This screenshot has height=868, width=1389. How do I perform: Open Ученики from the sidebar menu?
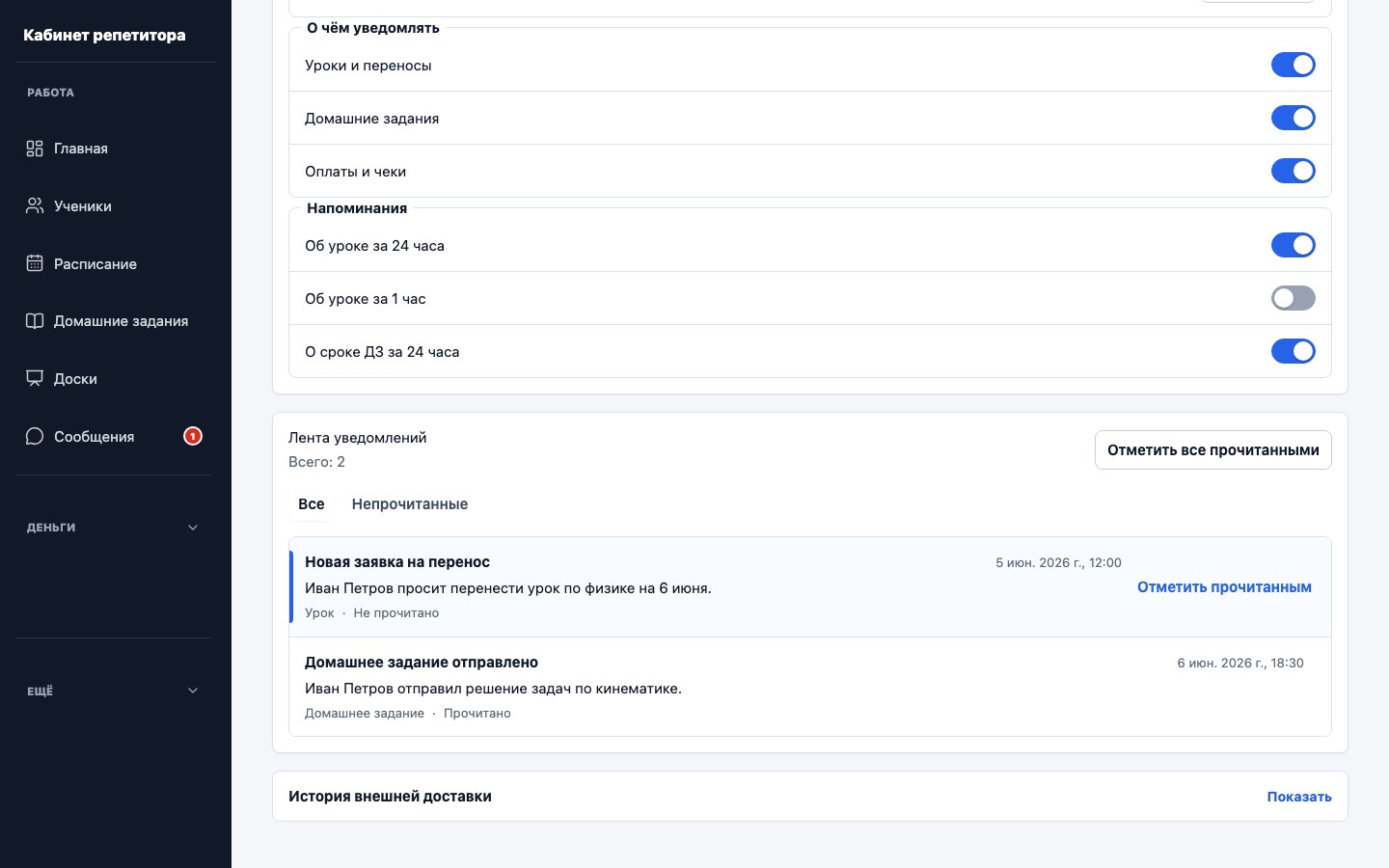[x=114, y=206]
